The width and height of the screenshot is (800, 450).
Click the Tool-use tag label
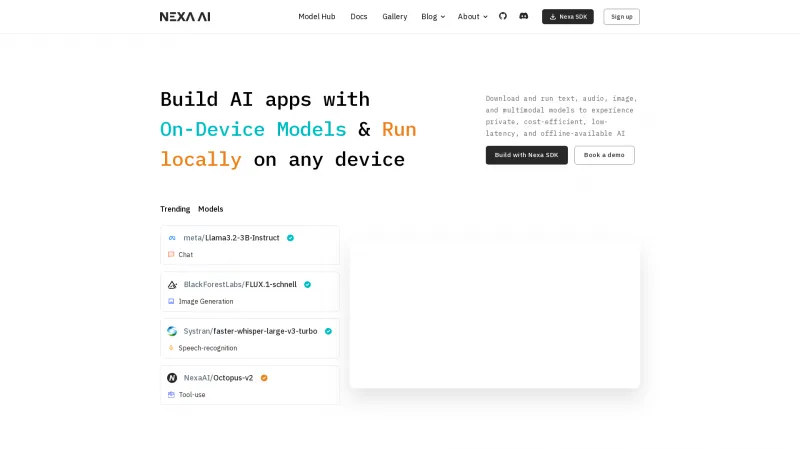[192, 395]
